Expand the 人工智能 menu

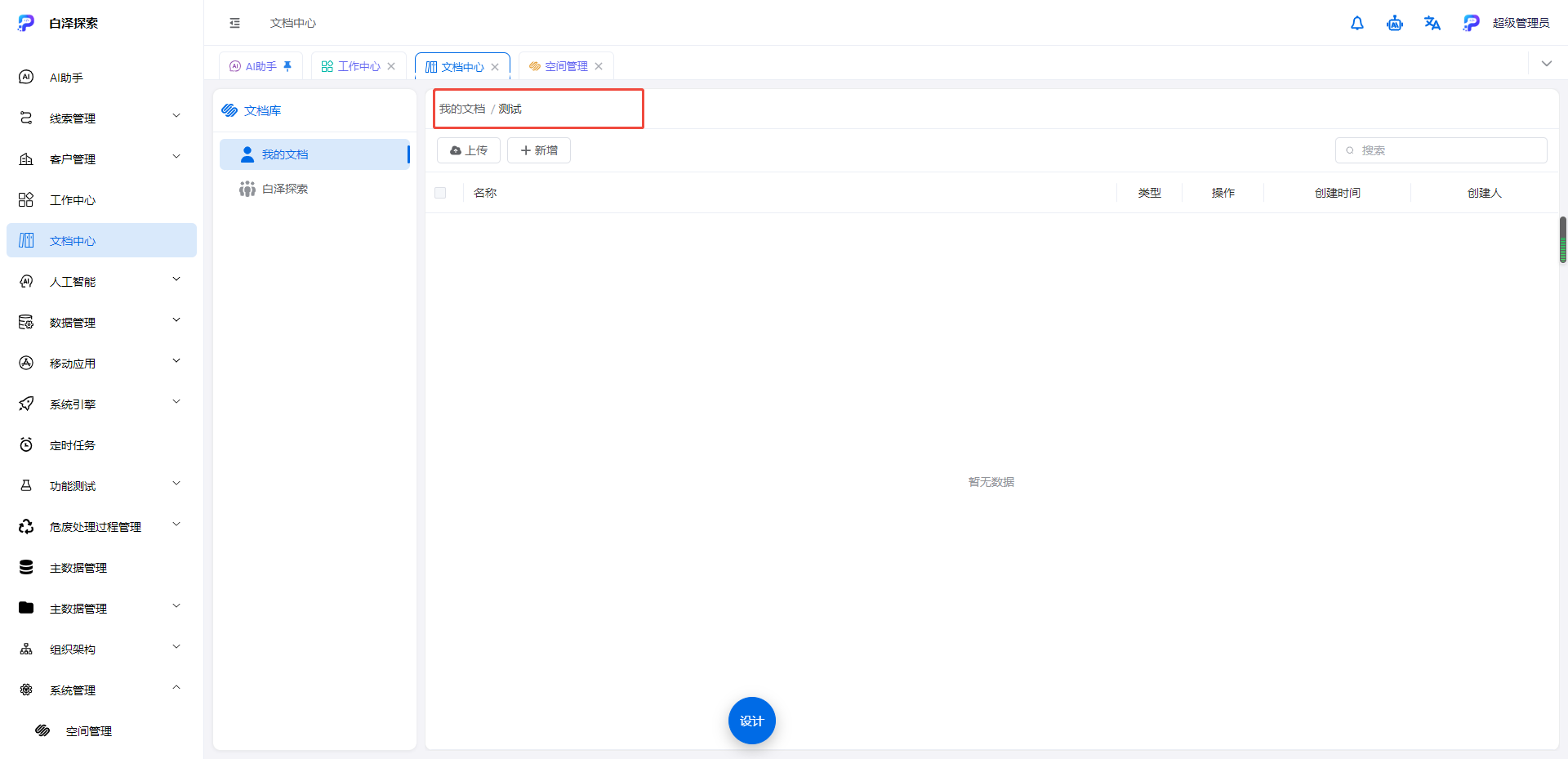pyautogui.click(x=101, y=282)
